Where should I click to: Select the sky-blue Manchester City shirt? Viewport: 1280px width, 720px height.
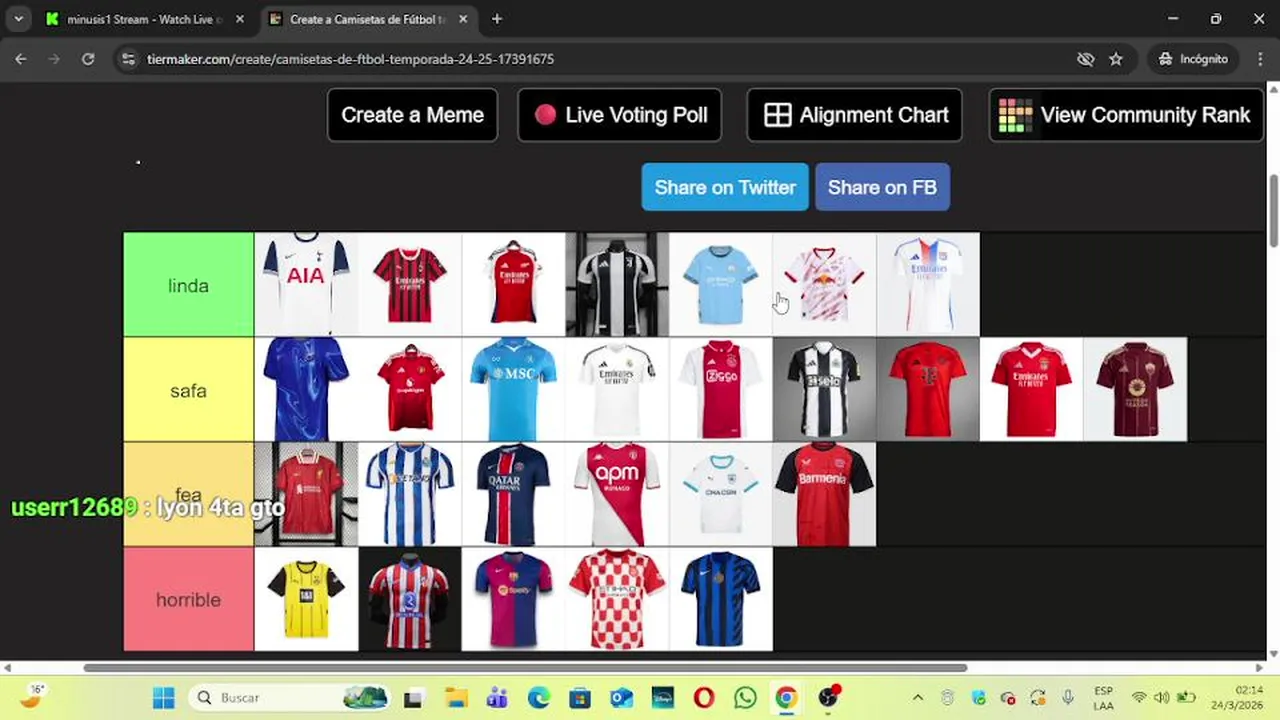click(720, 284)
